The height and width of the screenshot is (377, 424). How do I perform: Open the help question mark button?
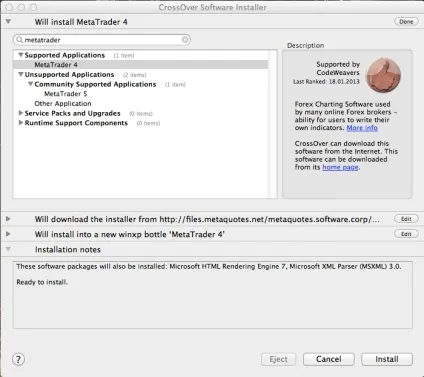[18, 359]
